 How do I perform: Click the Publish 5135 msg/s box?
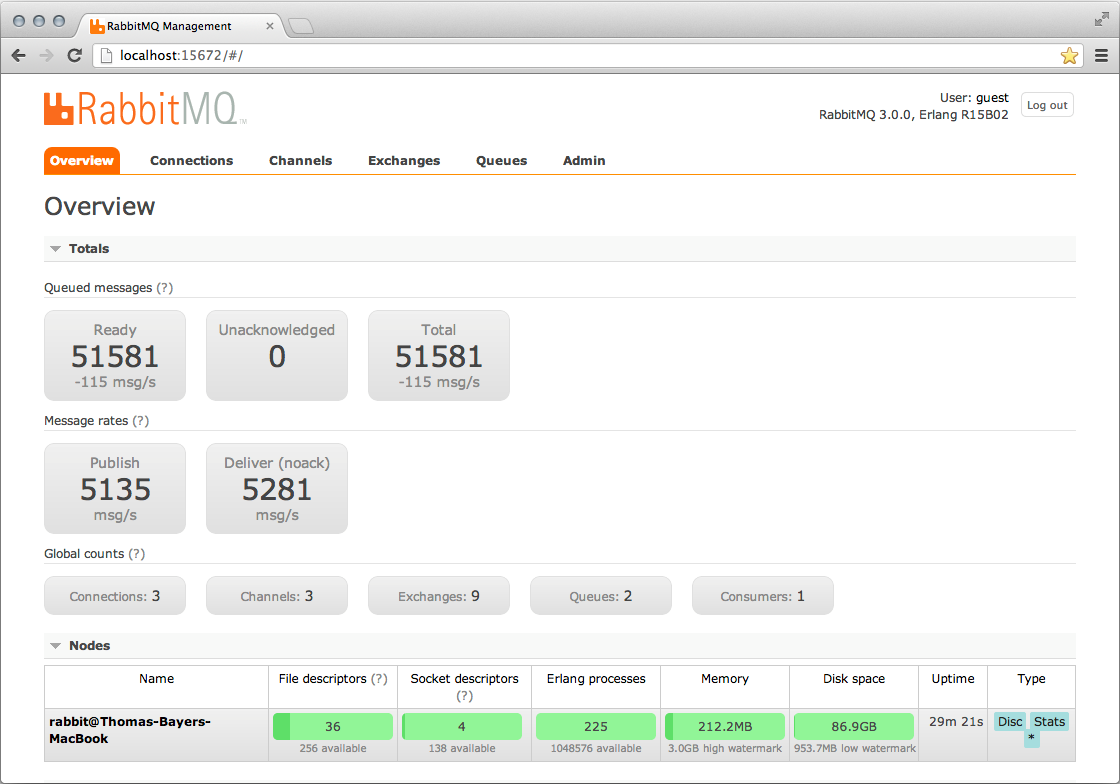[115, 488]
